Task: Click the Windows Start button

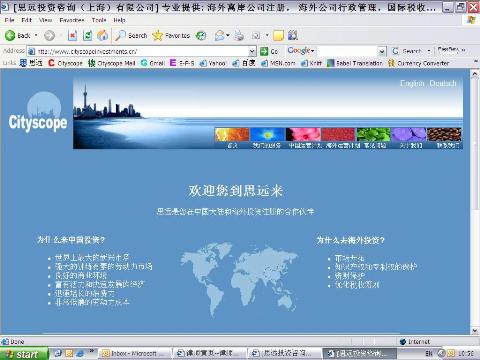Action: 23,354
